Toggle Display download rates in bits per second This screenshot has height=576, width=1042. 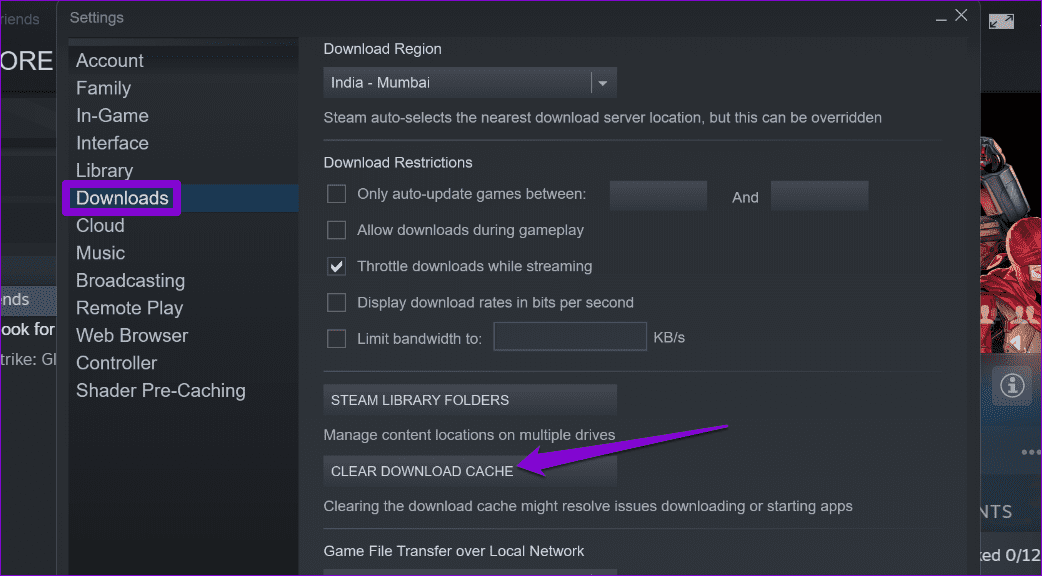point(337,302)
